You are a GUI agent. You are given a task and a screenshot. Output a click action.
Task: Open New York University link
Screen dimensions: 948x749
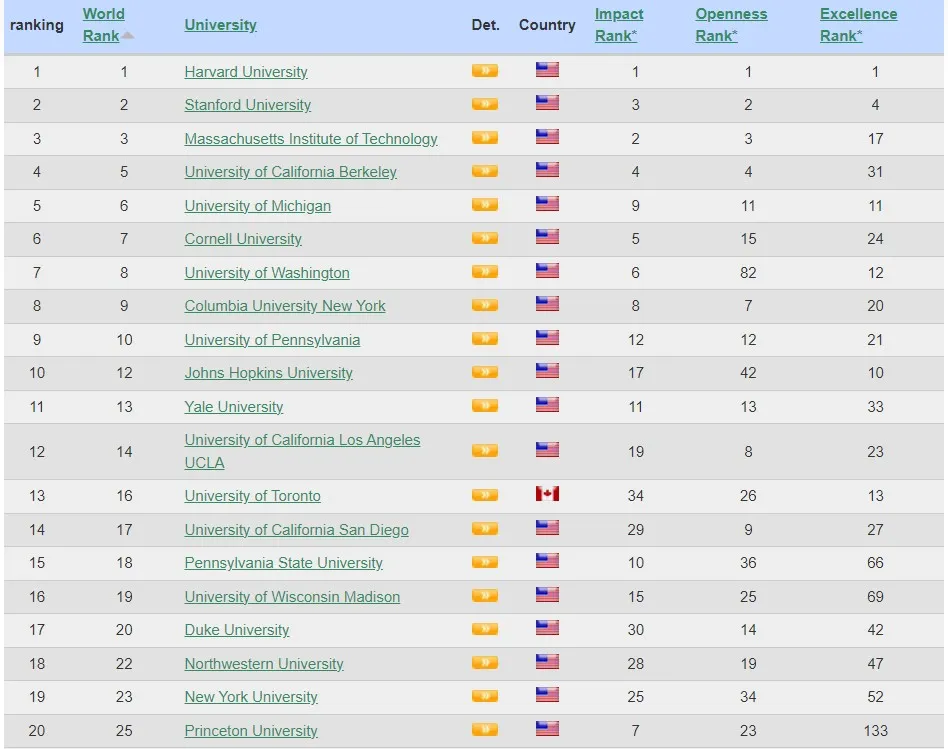[251, 697]
